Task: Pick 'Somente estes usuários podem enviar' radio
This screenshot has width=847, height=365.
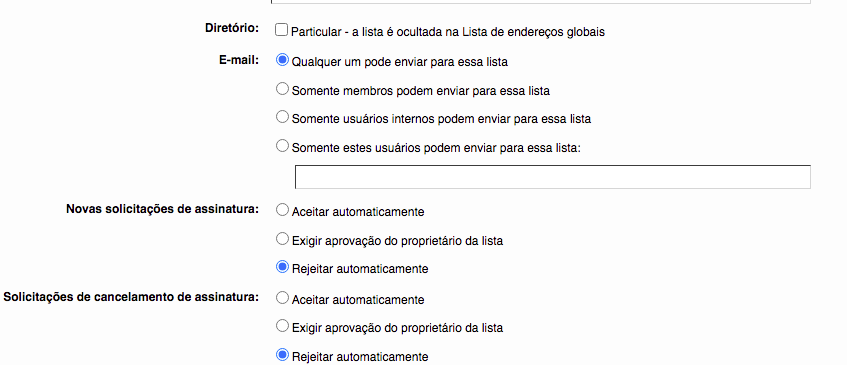Action: click(282, 145)
